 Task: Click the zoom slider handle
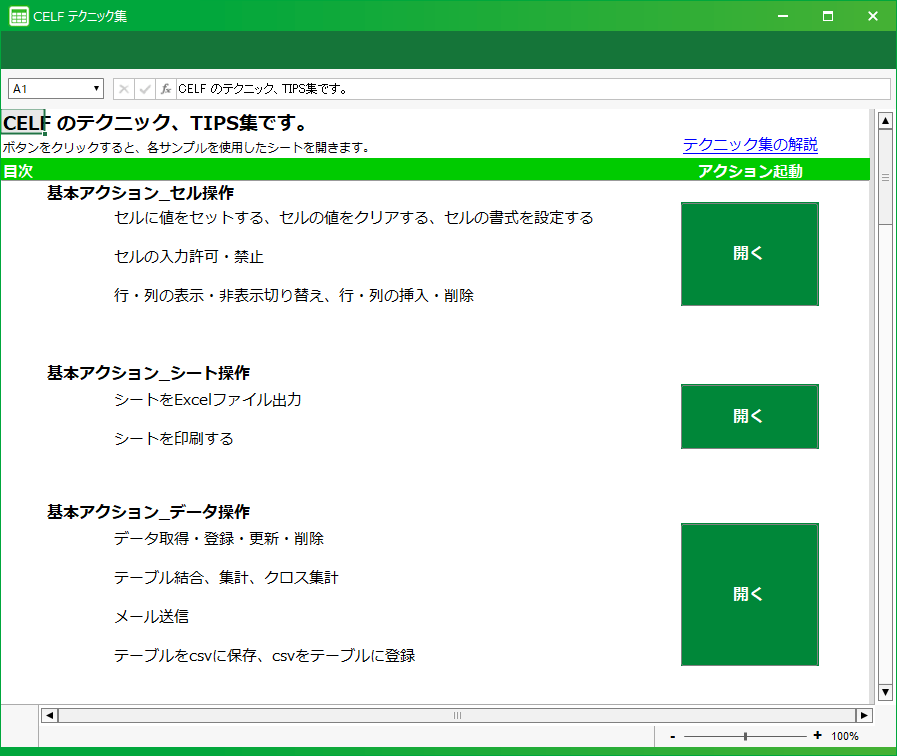(747, 735)
